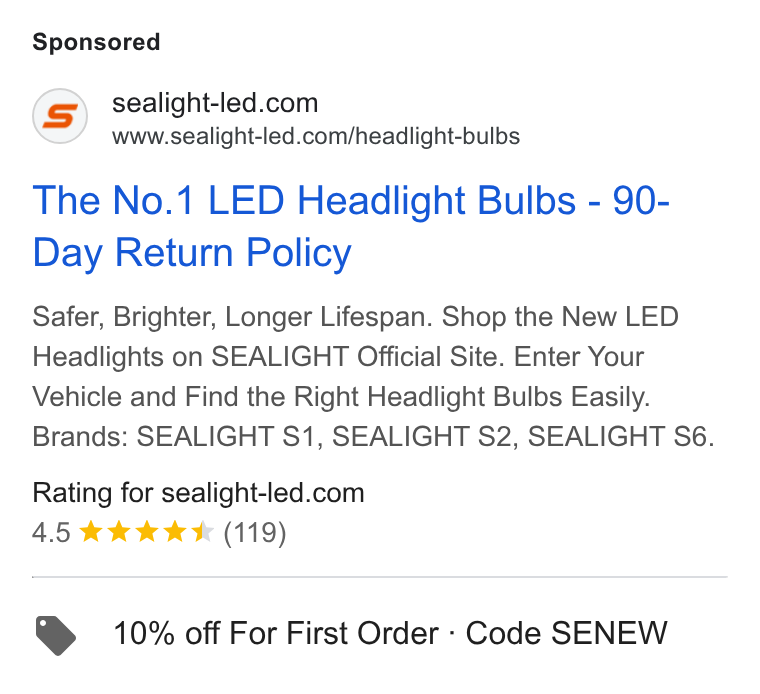
Task: Open the sealight-led.com site name
Action: [215, 103]
